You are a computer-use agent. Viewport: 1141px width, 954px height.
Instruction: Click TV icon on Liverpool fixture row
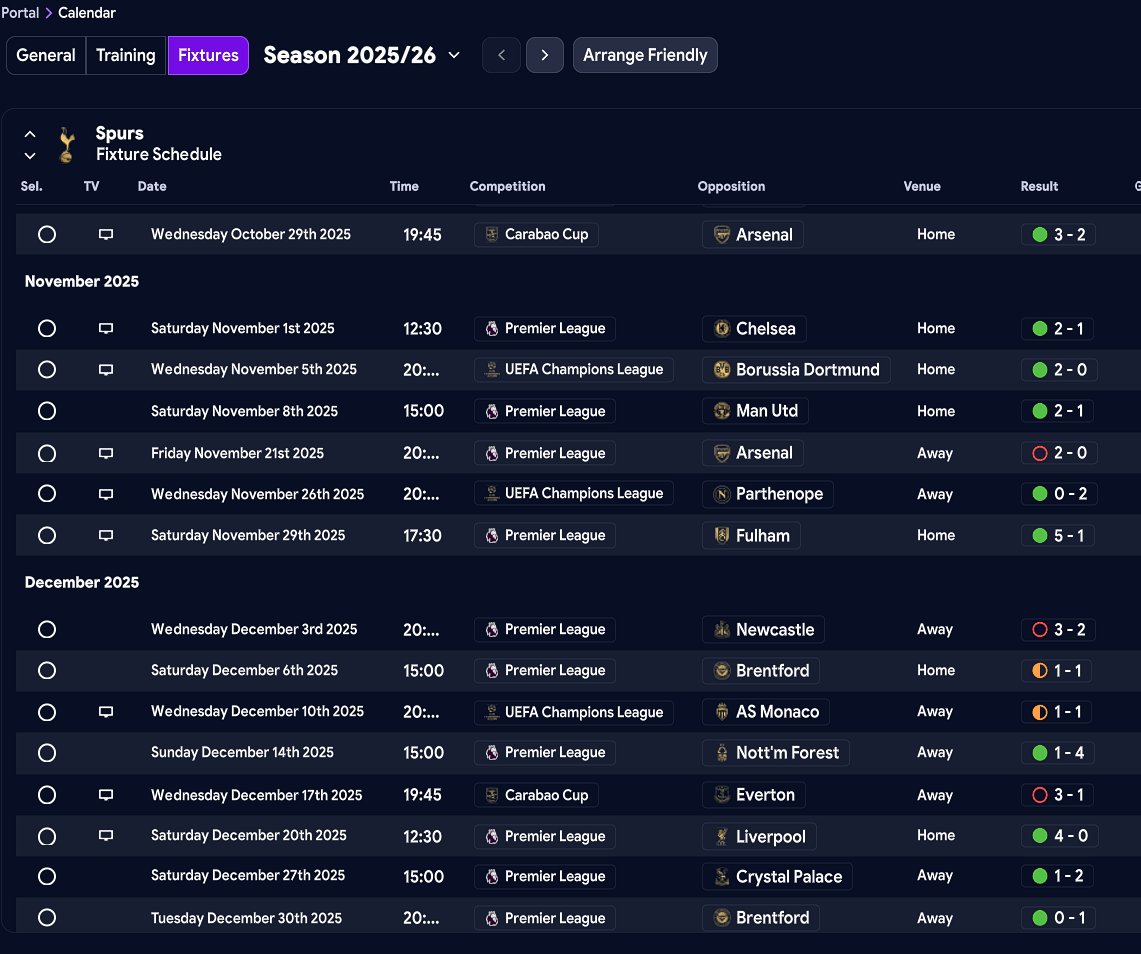point(106,835)
